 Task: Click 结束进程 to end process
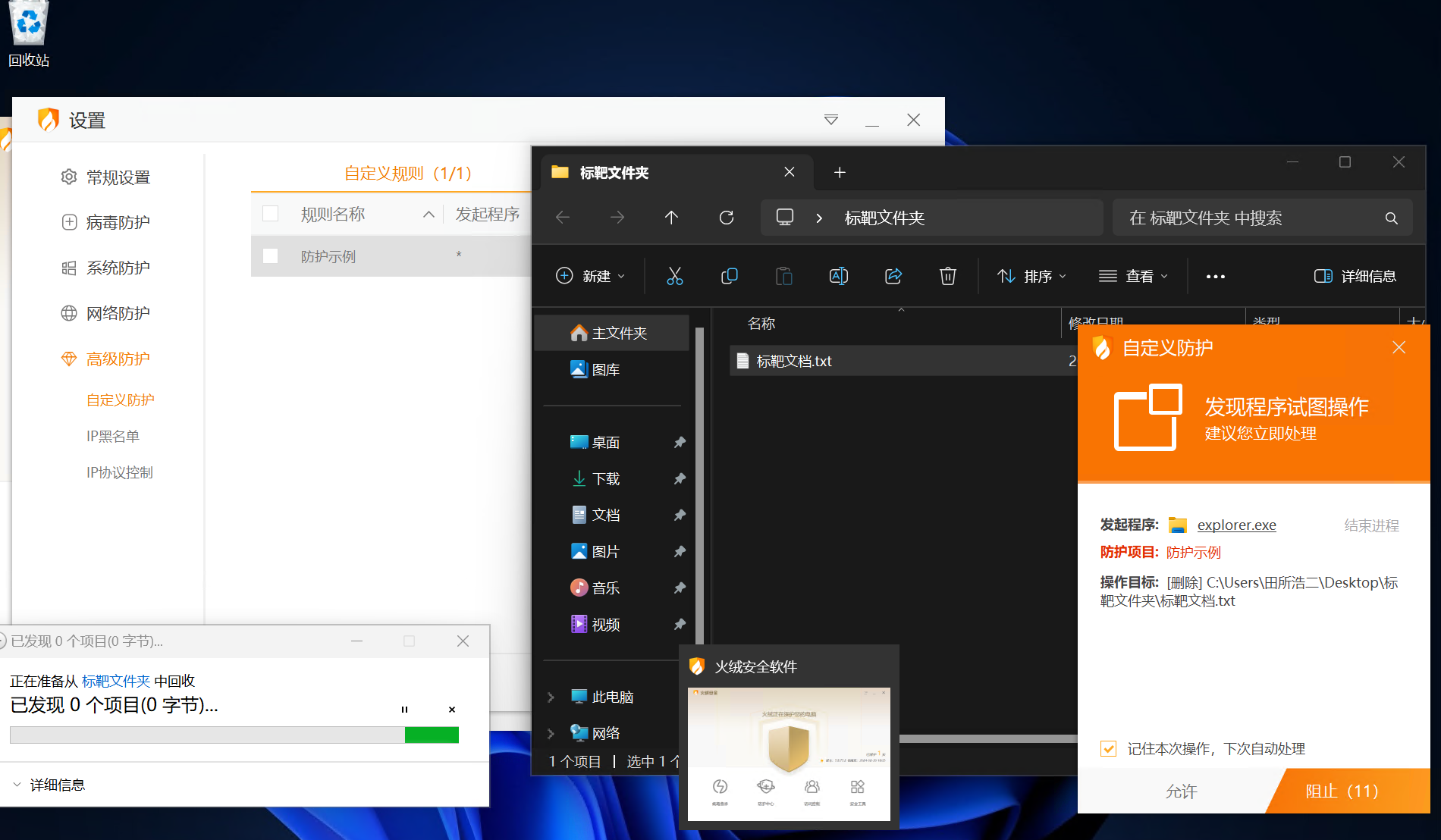tap(1371, 525)
